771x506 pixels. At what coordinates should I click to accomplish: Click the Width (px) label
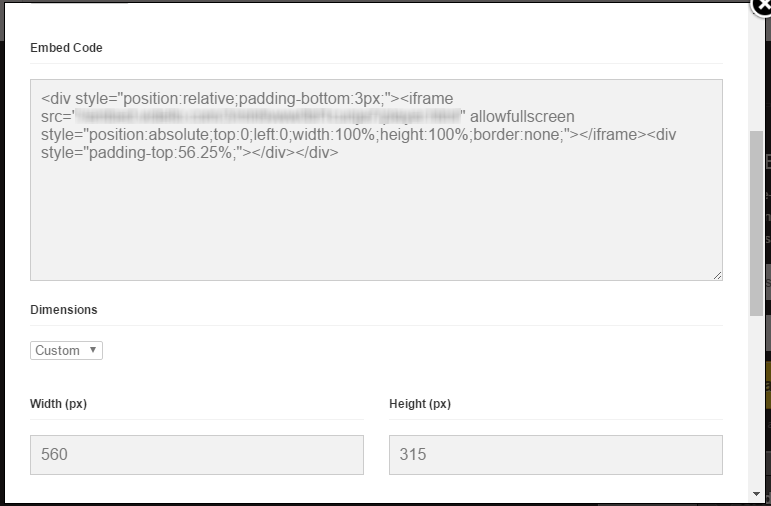[59, 404]
